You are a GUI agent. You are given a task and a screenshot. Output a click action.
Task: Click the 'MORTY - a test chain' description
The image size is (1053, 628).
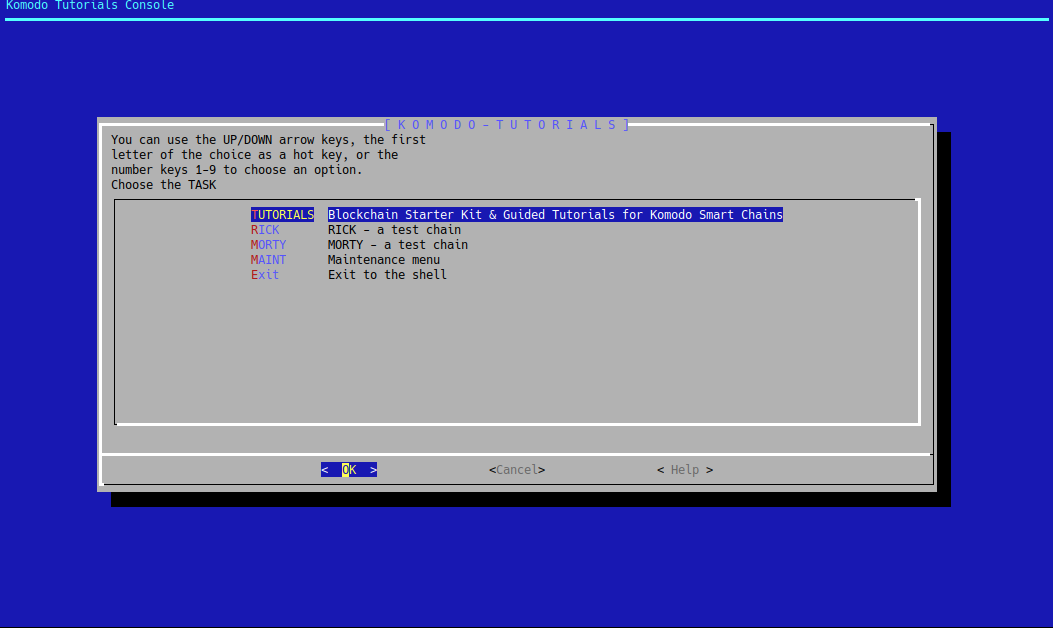click(398, 245)
